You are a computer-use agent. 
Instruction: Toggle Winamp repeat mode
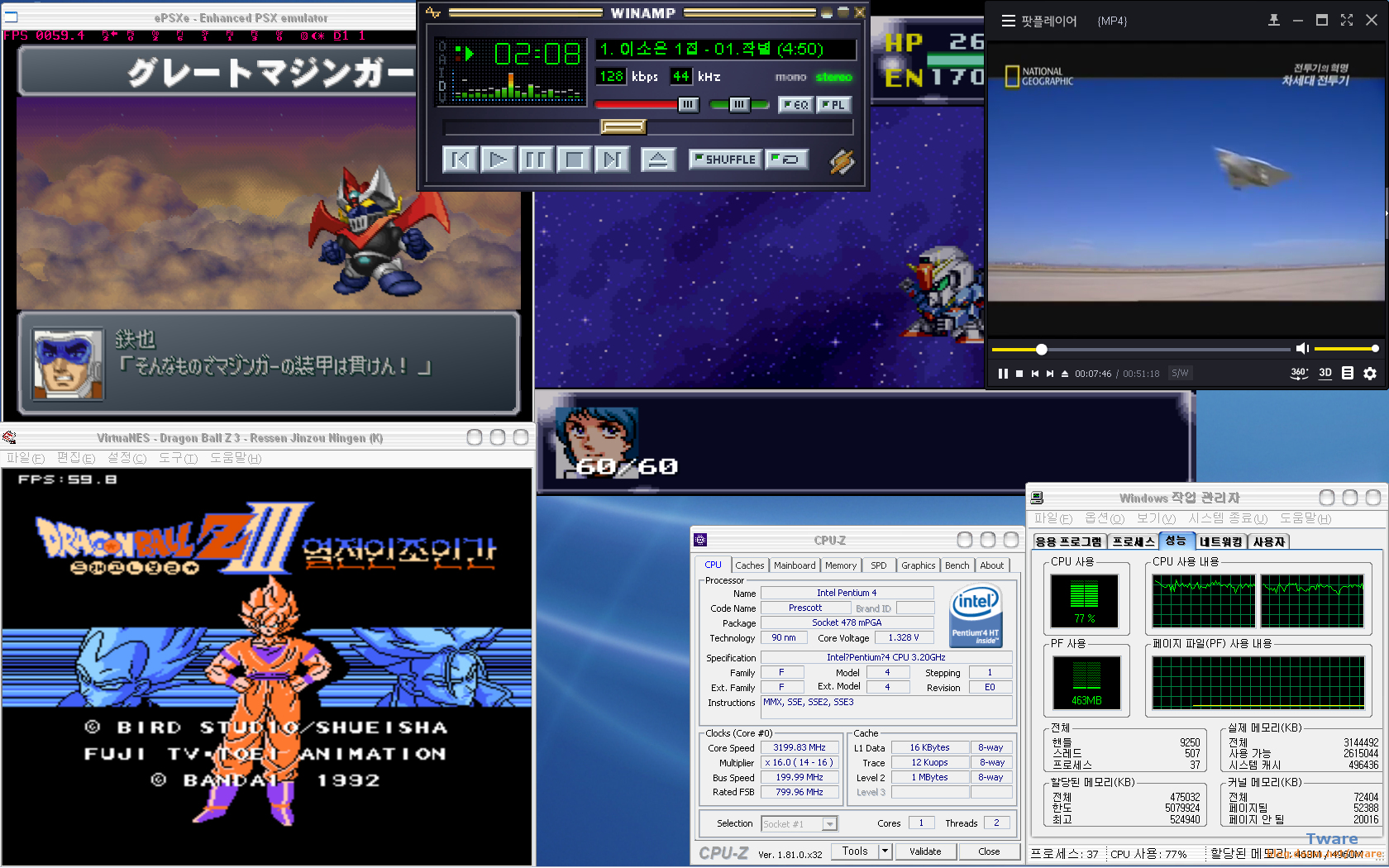(786, 160)
